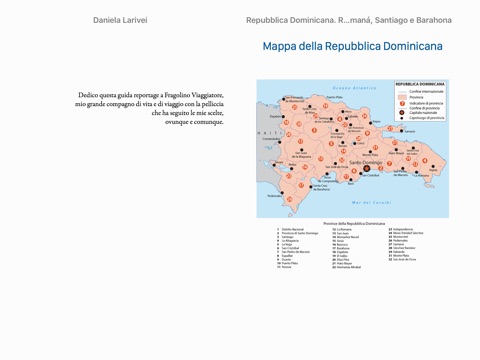480x360 pixels.
Task: Click the line che ha seguito le mie scelte
Action: coord(188,113)
